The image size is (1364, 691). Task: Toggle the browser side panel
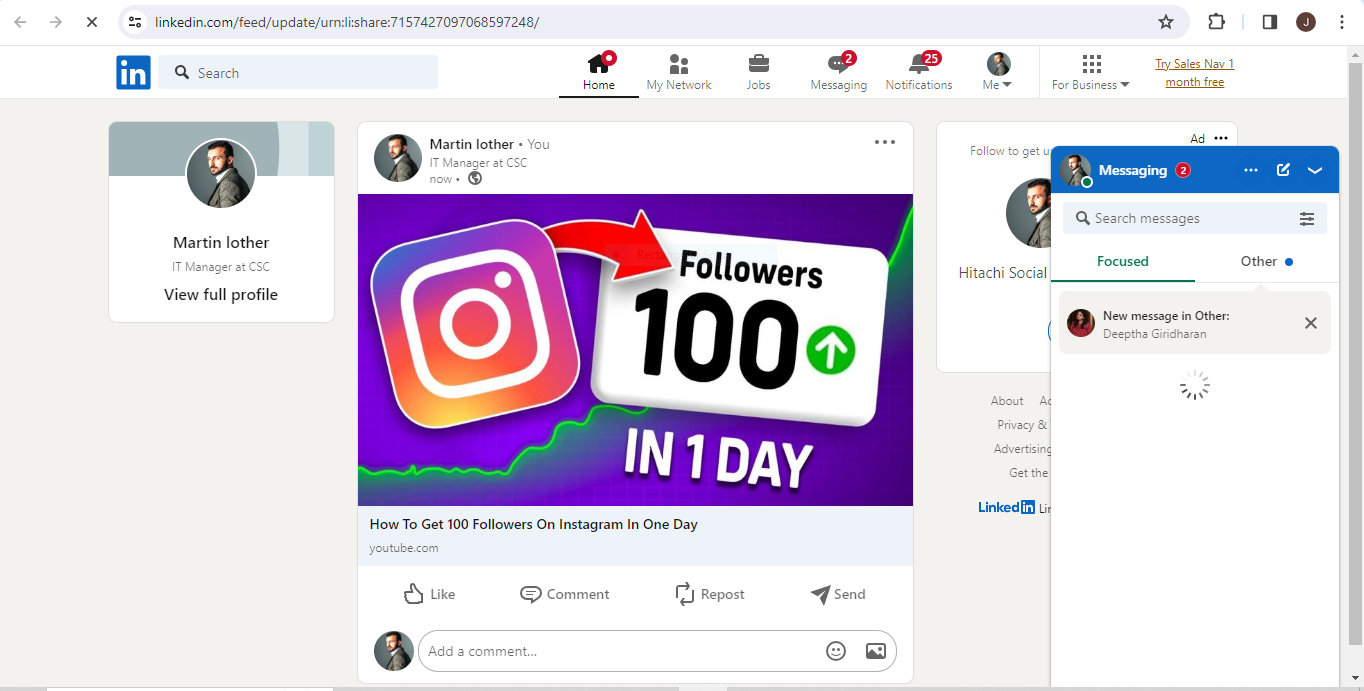(x=1270, y=22)
